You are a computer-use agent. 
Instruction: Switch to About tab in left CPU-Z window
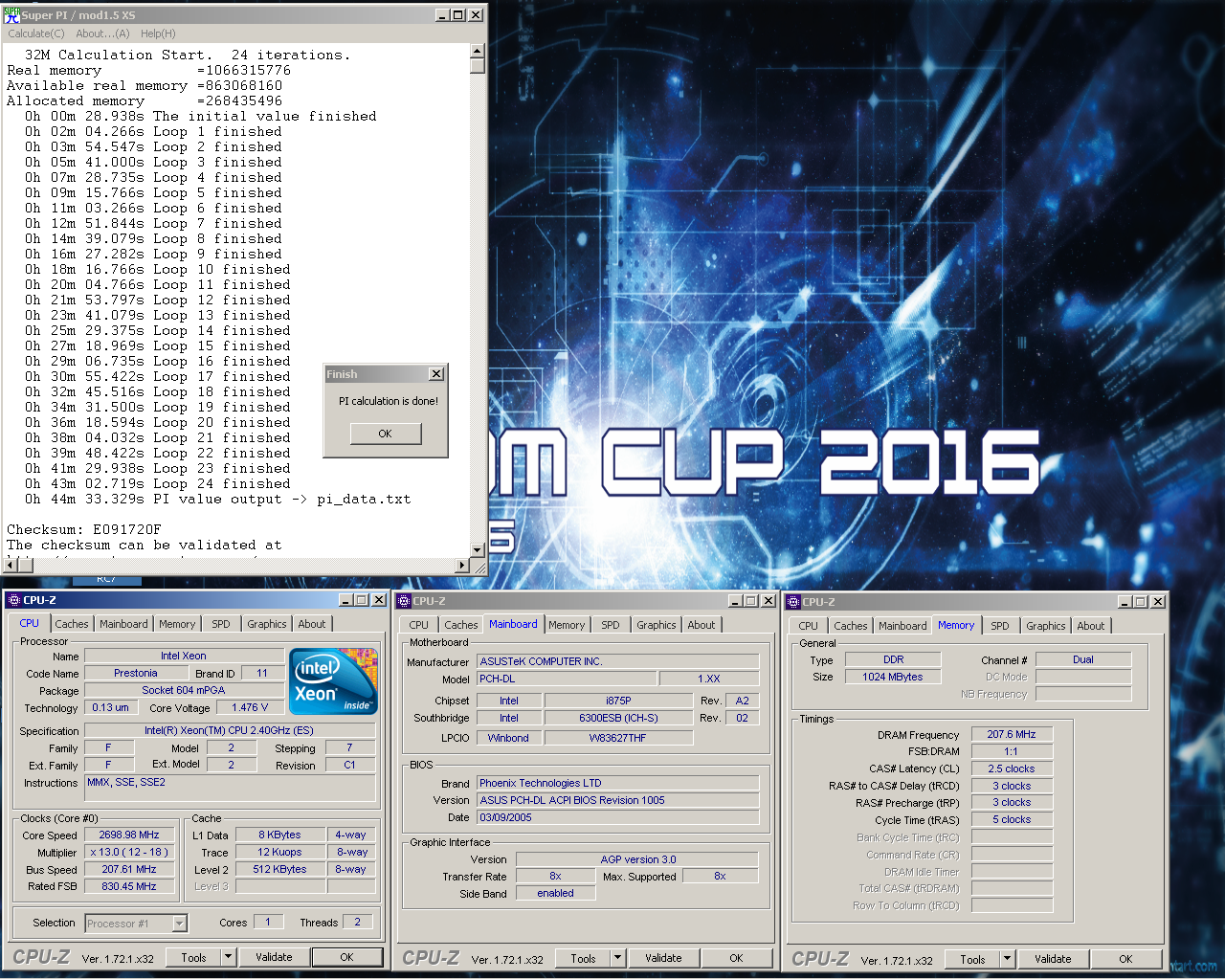(x=312, y=624)
